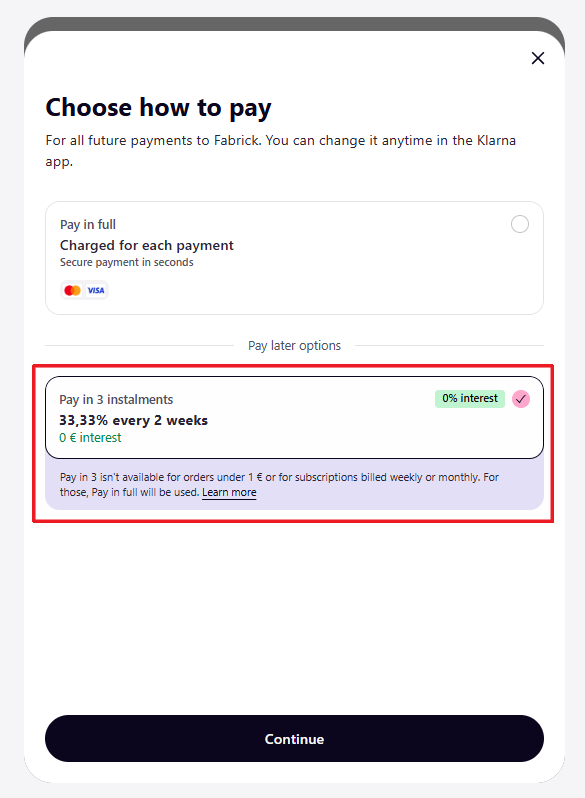Click the 'Pay in full' label

88,224
